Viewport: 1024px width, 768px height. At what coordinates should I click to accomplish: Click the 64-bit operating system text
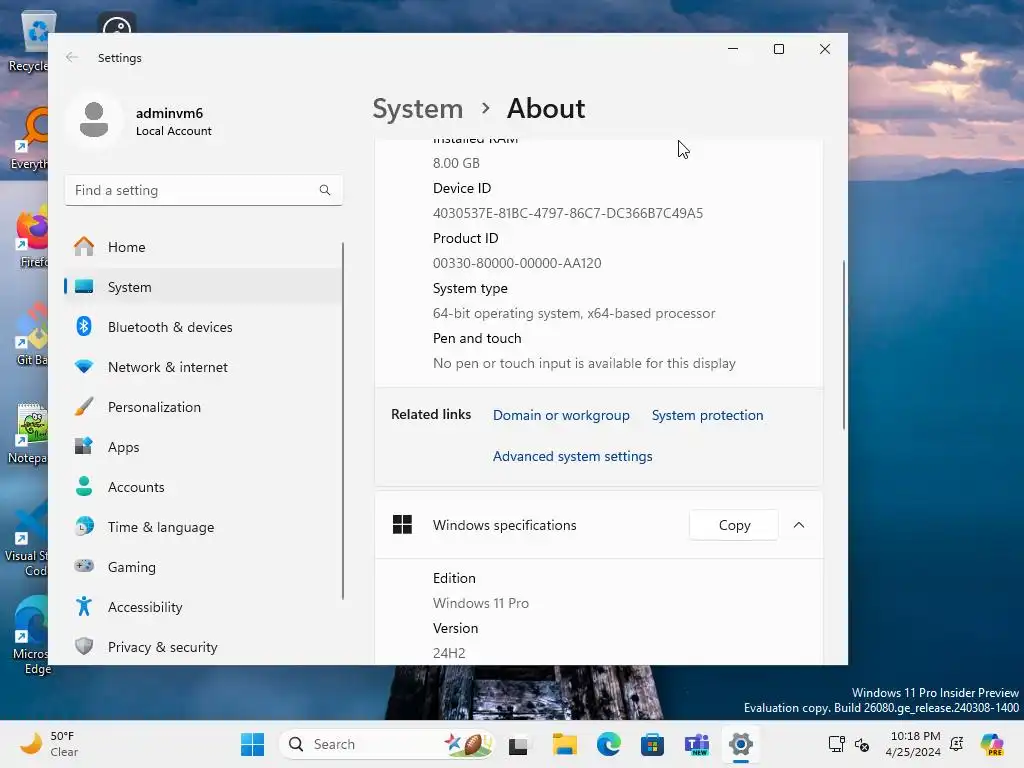(x=574, y=313)
